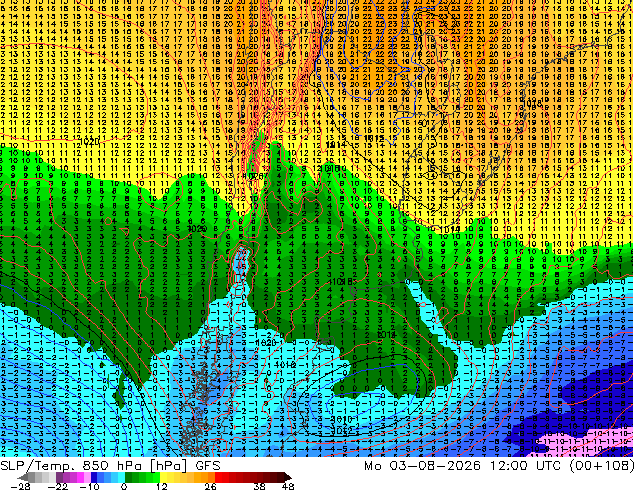
Task: Click the '-10' colorbar label
Action: pyautogui.click(x=89, y=486)
